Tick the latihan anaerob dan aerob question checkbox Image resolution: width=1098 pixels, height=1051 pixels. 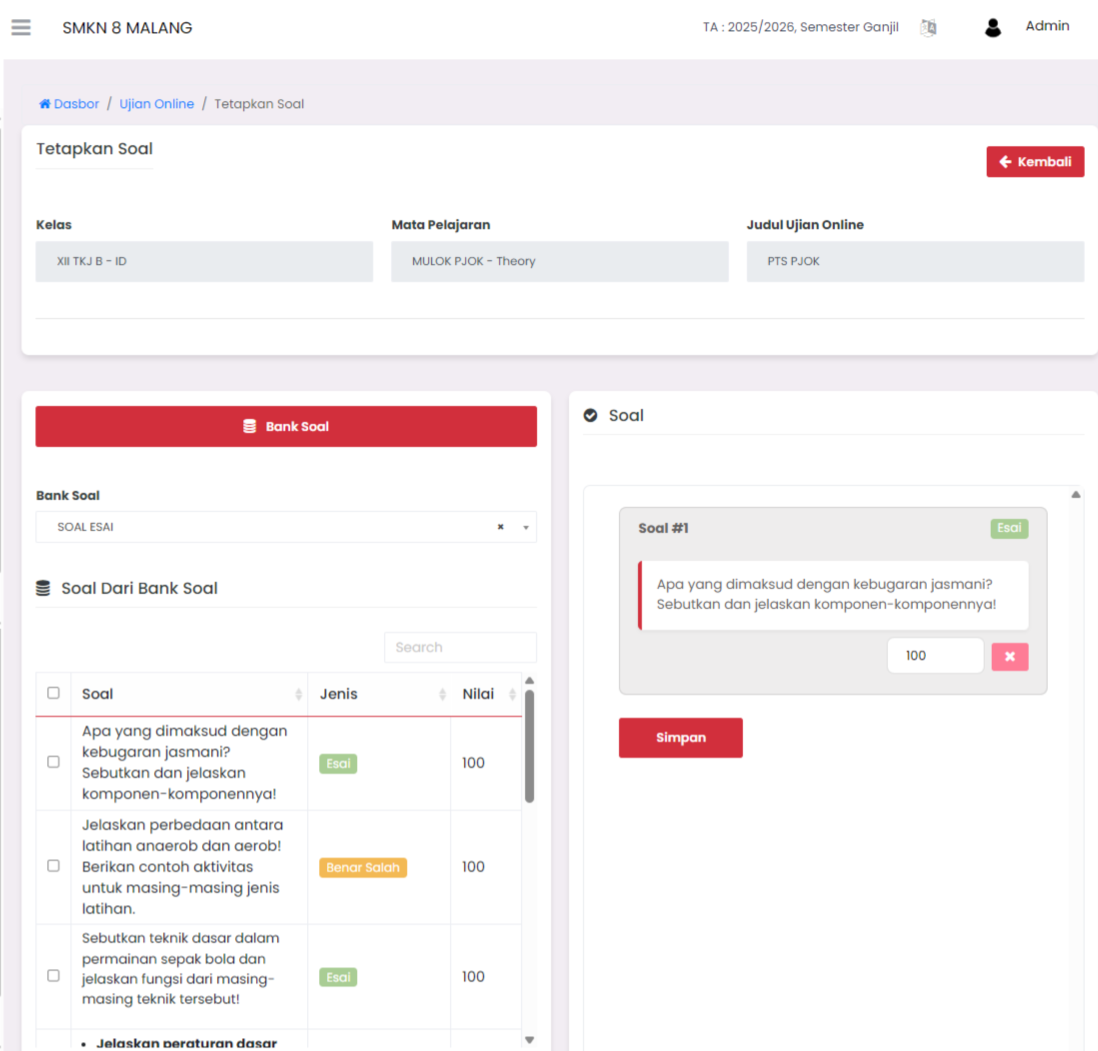[54, 866]
